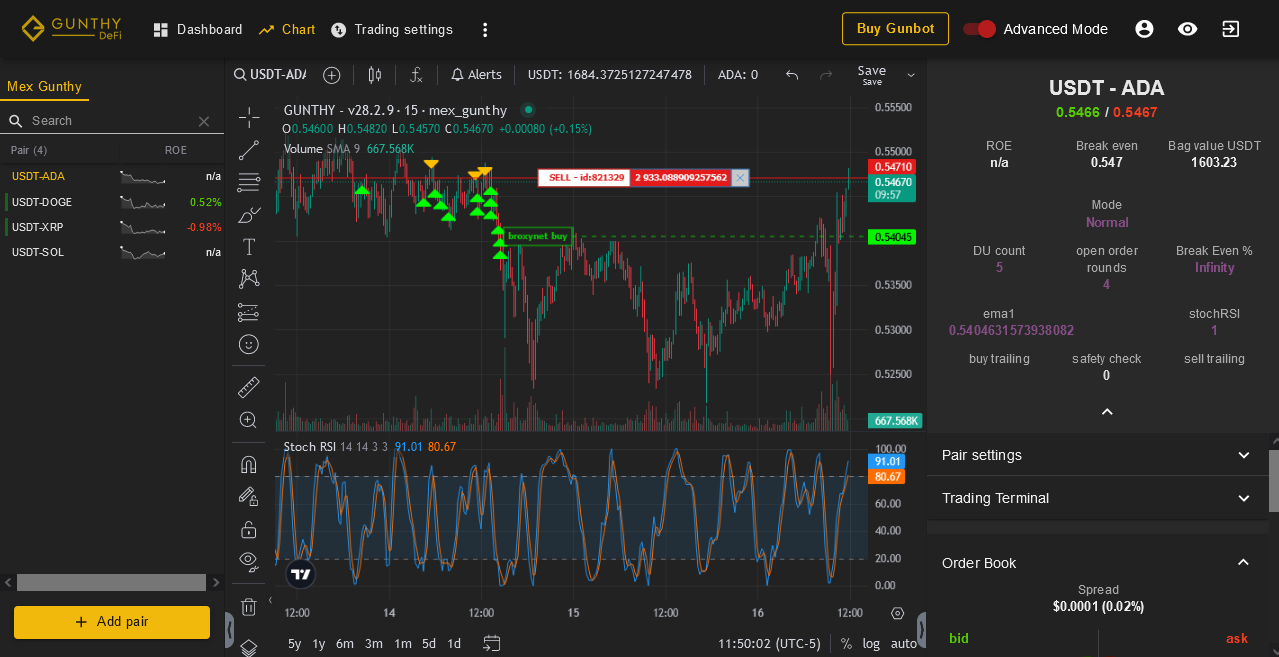The width and height of the screenshot is (1279, 657).
Task: Select the USDT-XRP pair row
Action: (112, 227)
